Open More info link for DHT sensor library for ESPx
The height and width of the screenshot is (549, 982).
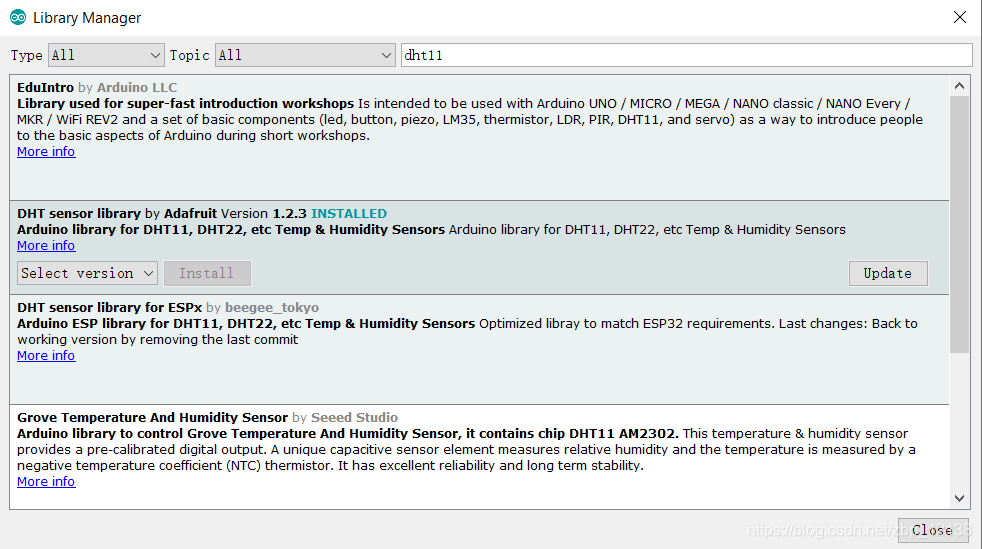coord(46,356)
